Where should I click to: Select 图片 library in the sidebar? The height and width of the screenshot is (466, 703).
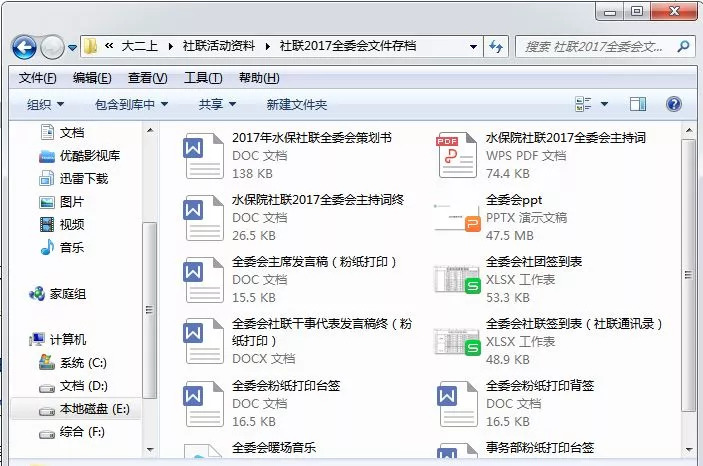[61, 202]
